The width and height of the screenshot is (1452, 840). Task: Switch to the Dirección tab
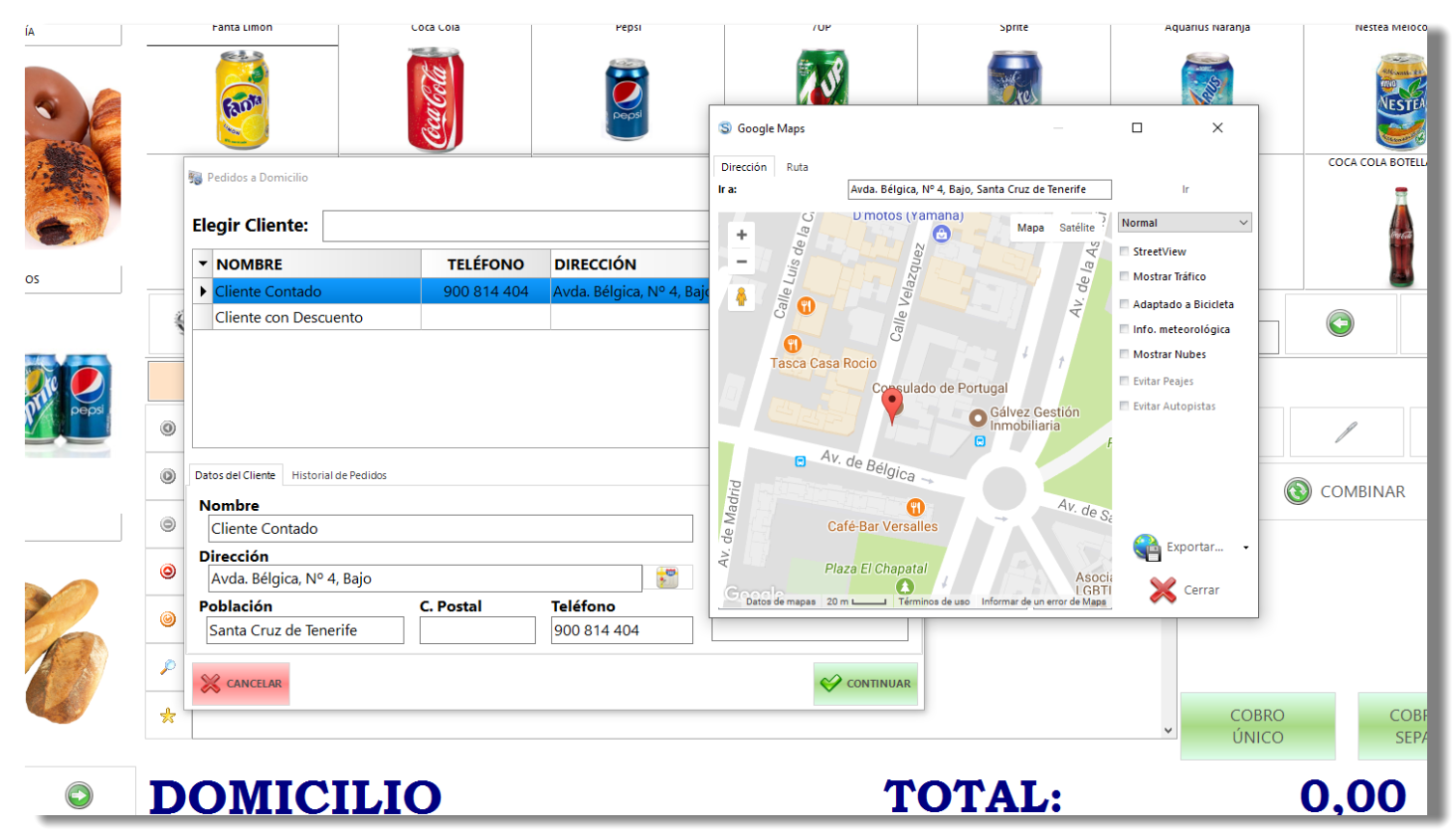[x=744, y=167]
